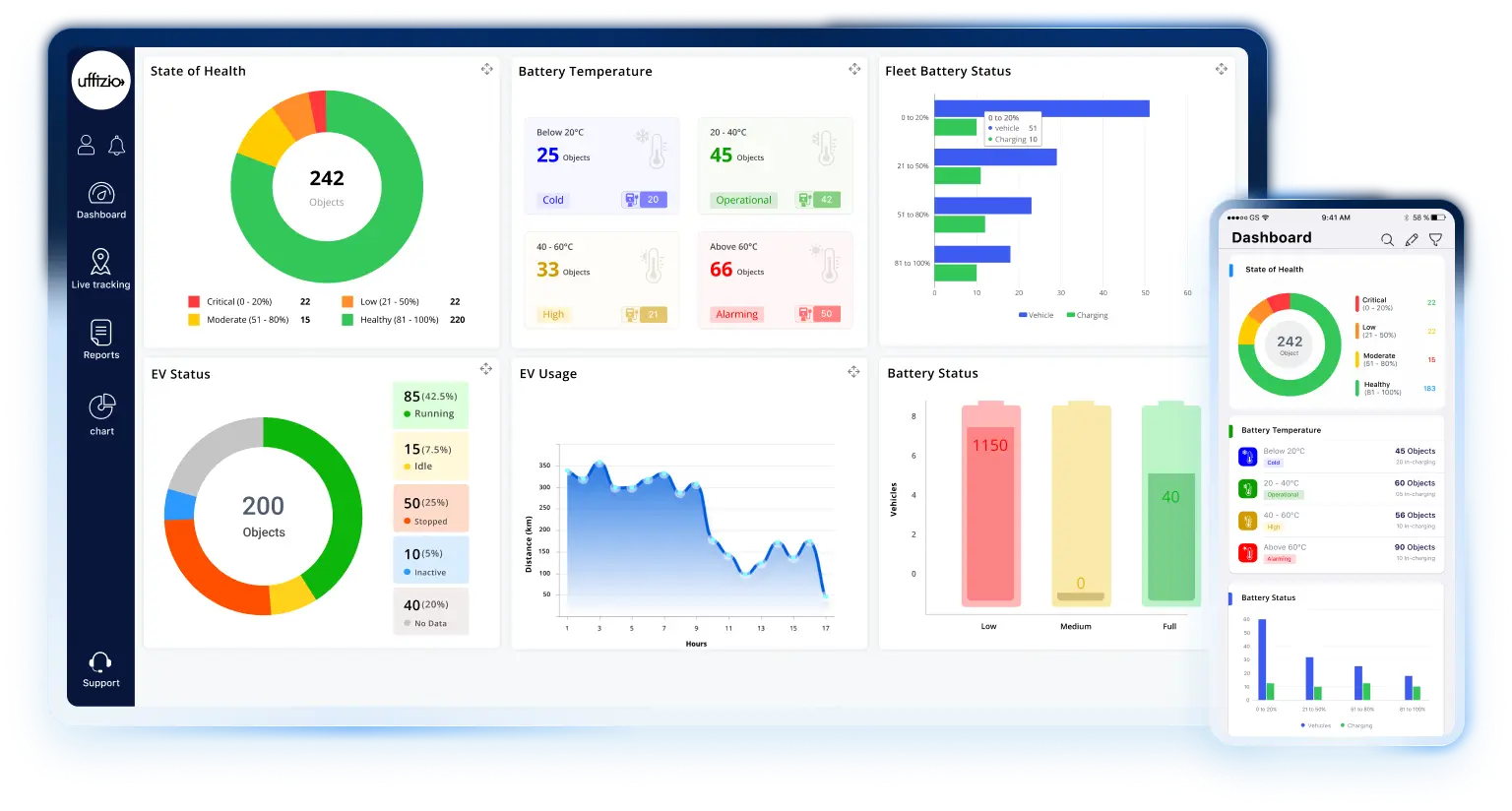This screenshot has height=811, width=1512.
Task: Click the Alarming label in Above 60°C card
Action: 736,314
